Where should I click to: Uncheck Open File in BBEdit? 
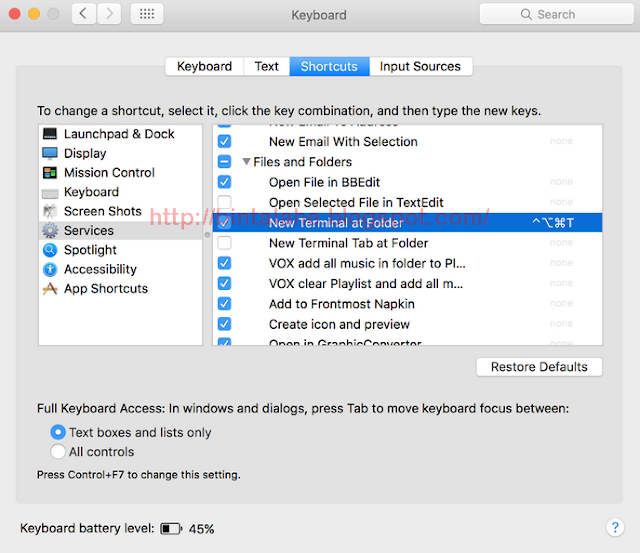tap(224, 182)
